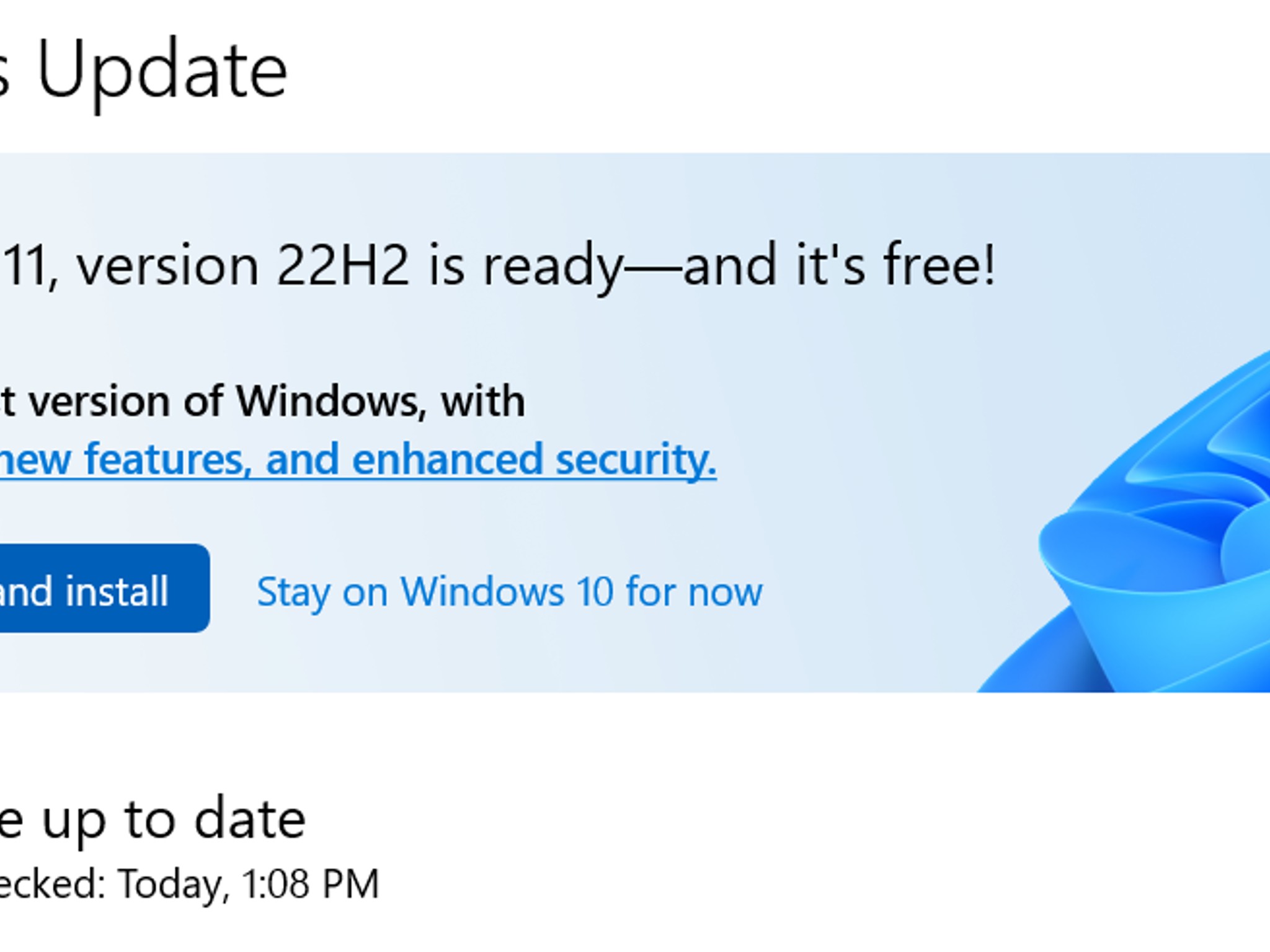Click "it's free!" in the headline
Viewport: 1270px width, 952px height.
coord(896,265)
